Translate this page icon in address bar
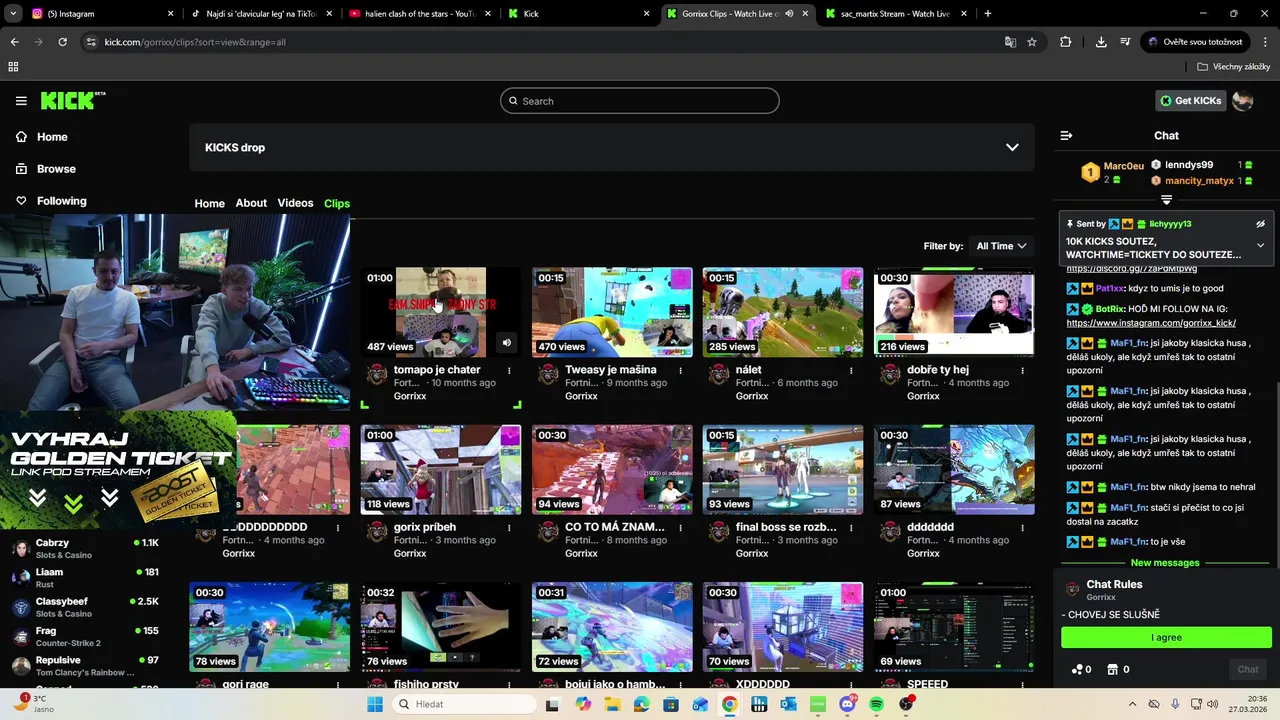The width and height of the screenshot is (1280, 720). tap(1010, 42)
